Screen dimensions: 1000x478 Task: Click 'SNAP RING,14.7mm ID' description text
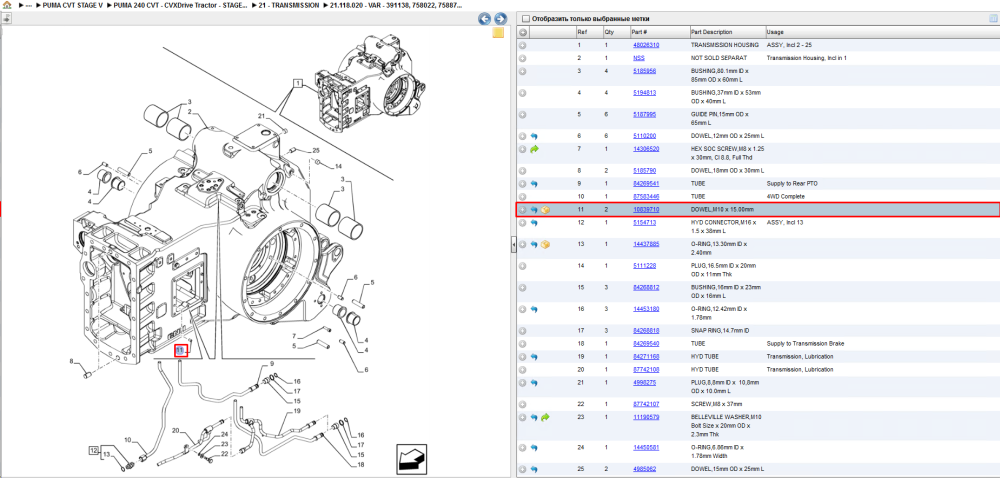tap(720, 331)
